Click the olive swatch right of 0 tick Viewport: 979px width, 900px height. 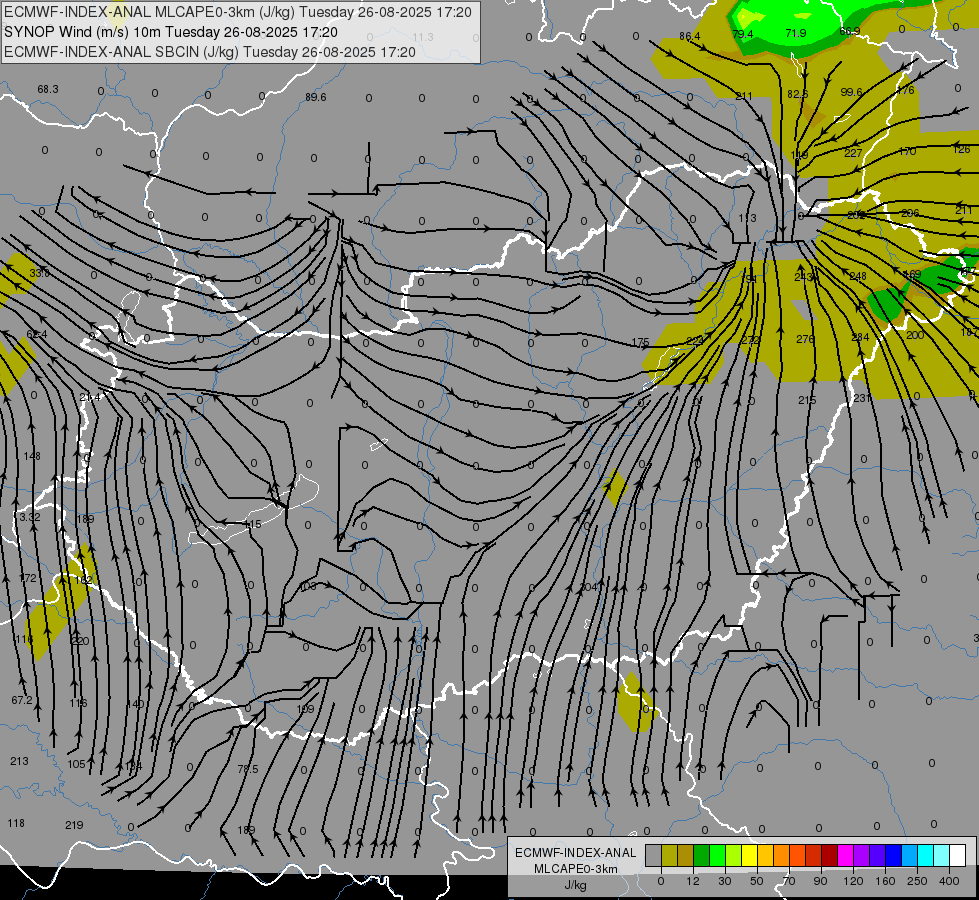[x=669, y=855]
